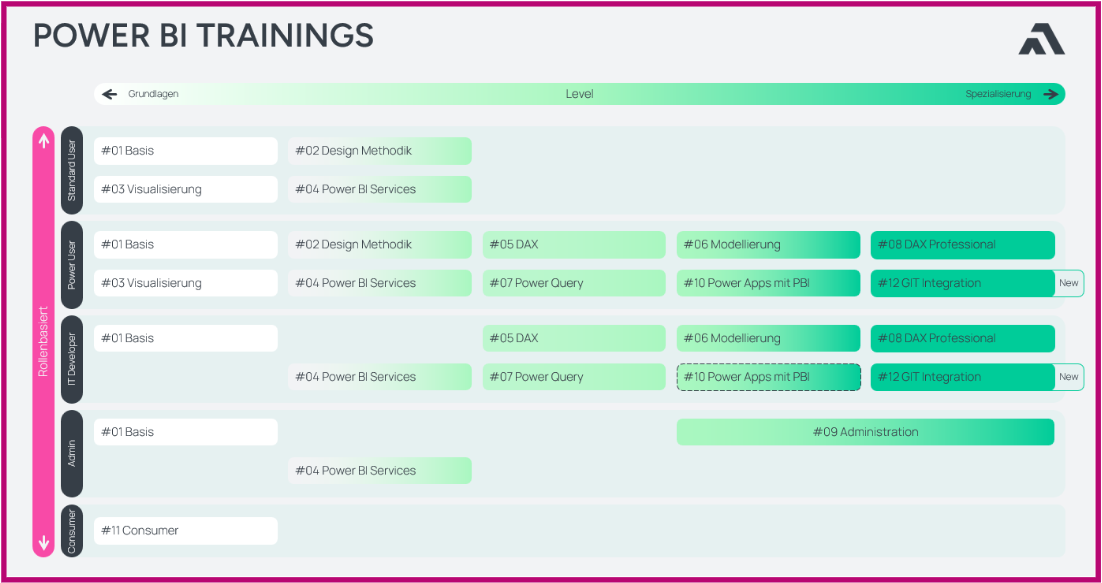The image size is (1102, 583).
Task: Click the POWER BI TRAININGS title
Action: point(203,35)
